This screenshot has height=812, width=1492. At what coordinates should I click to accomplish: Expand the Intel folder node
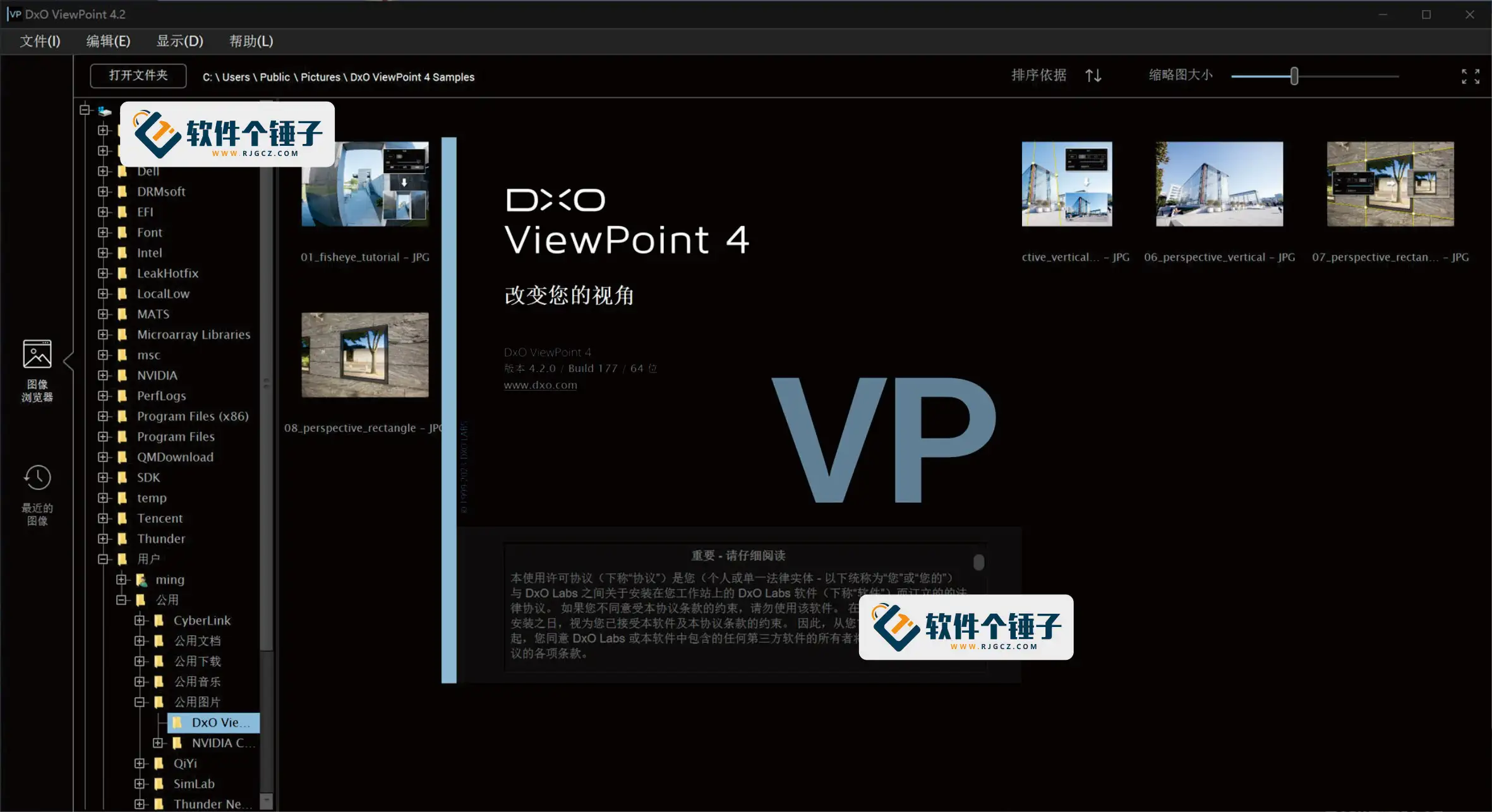tap(103, 253)
